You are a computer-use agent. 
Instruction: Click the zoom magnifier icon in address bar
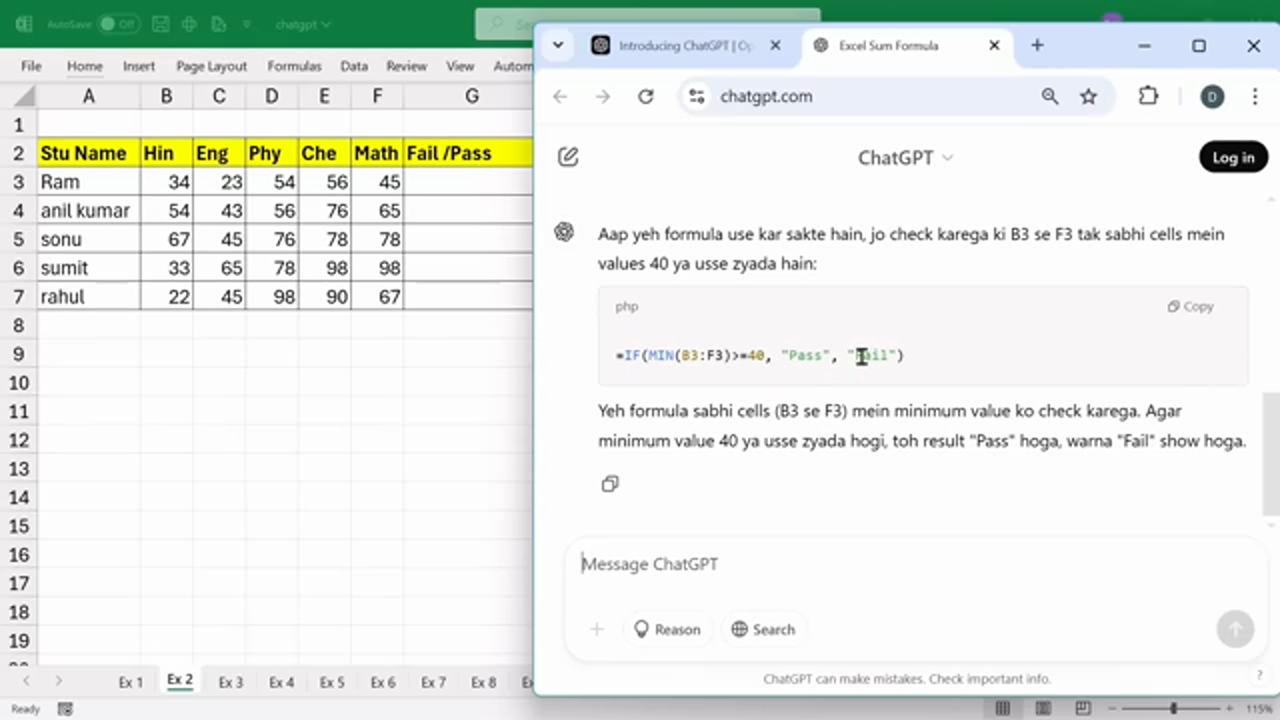point(1049,96)
